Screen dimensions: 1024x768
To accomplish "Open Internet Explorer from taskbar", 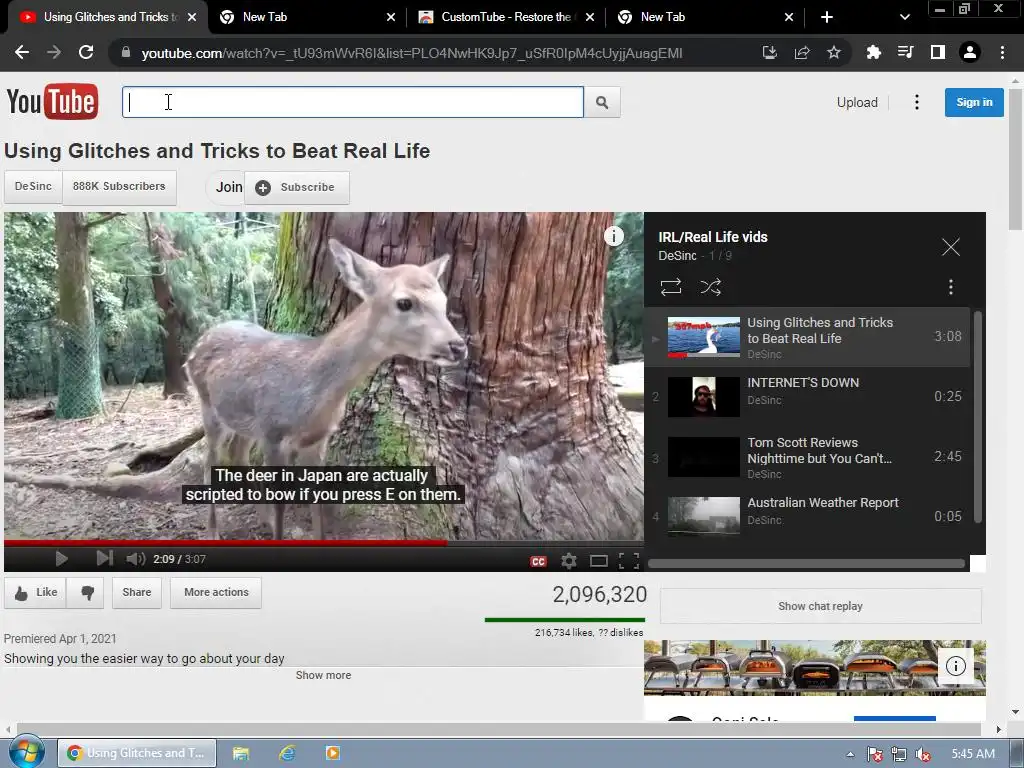I will [287, 753].
